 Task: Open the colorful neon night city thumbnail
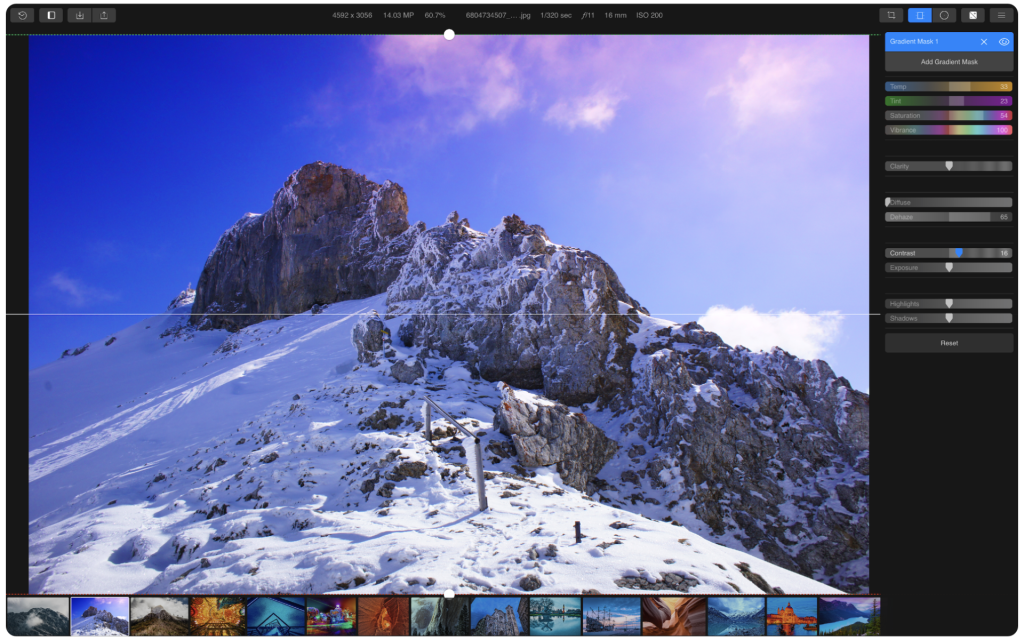[x=331, y=616]
